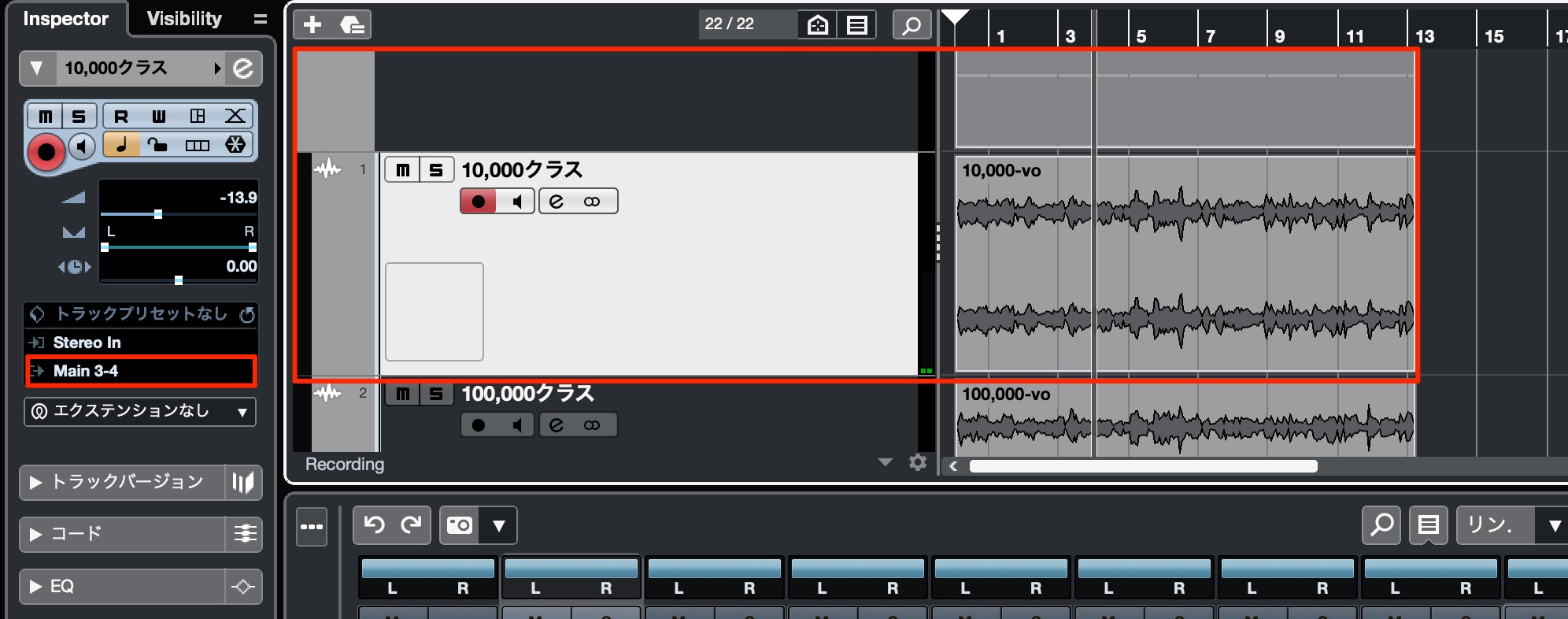1568x619 pixels.
Task: Toggle monitor on 10,000クラス track row
Action: point(516,202)
